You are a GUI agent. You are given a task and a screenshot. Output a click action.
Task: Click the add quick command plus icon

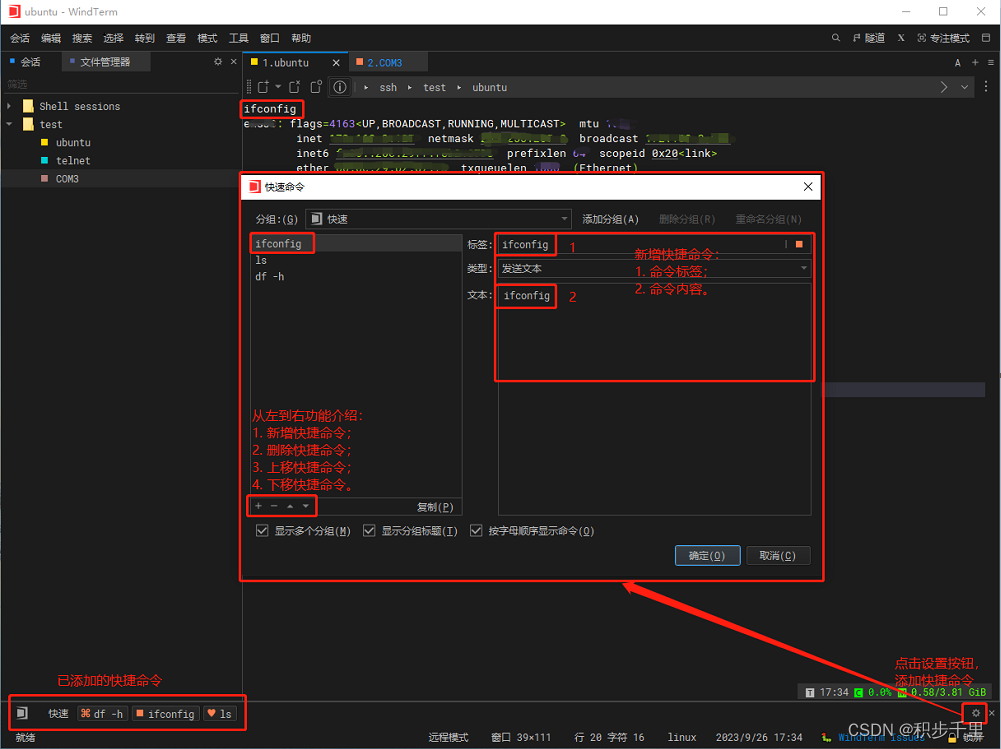[x=259, y=506]
